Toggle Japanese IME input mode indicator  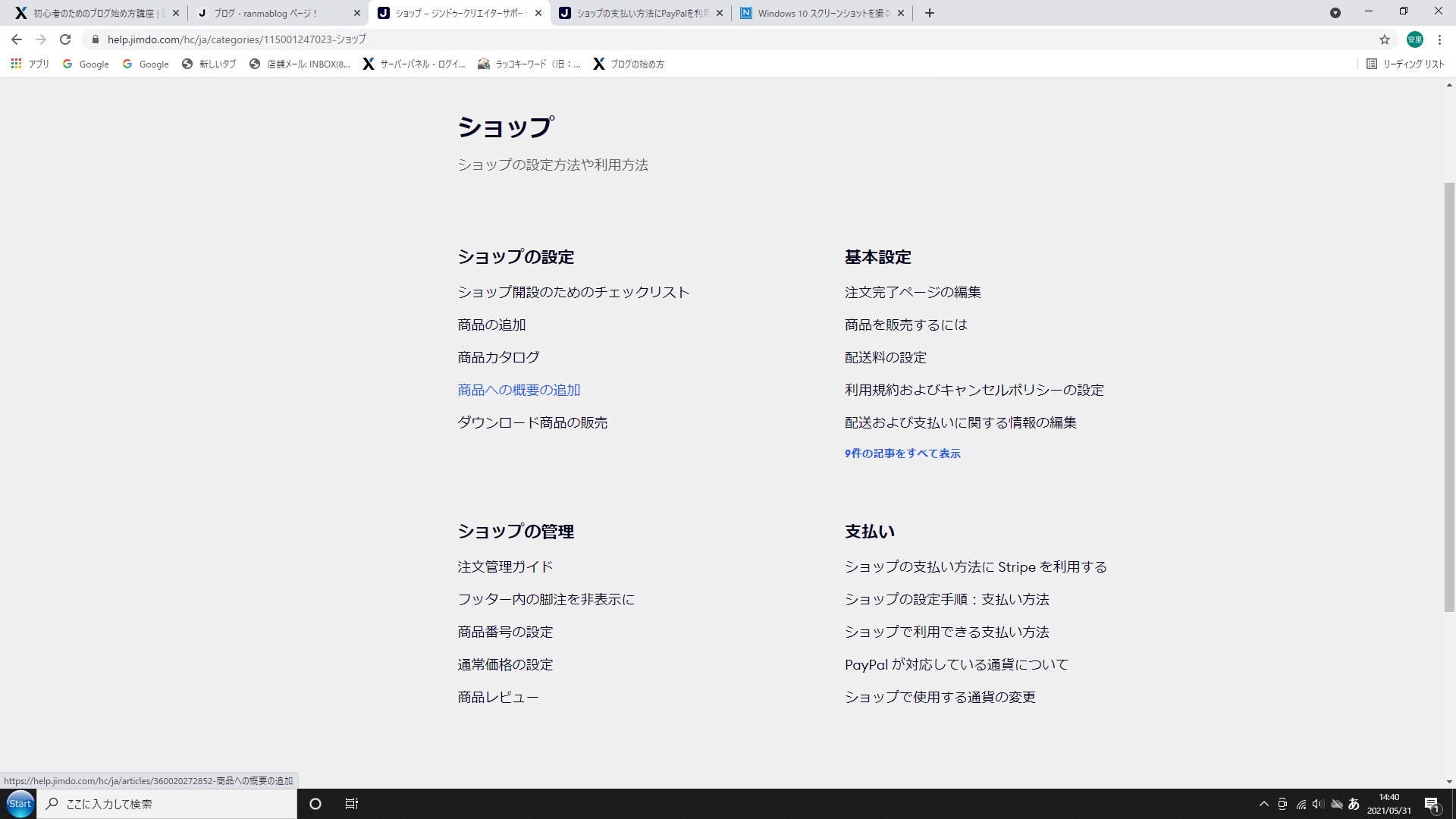[1354, 804]
